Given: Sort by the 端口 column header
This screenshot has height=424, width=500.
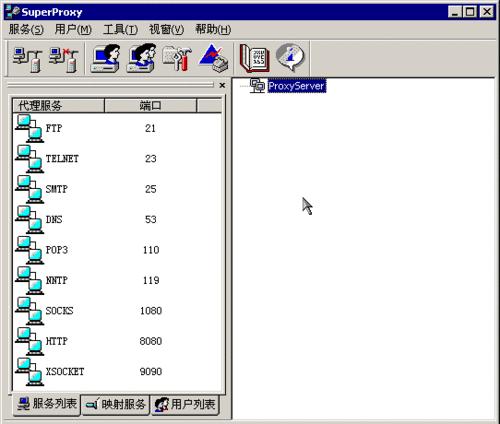Looking at the screenshot, I should coord(150,106).
